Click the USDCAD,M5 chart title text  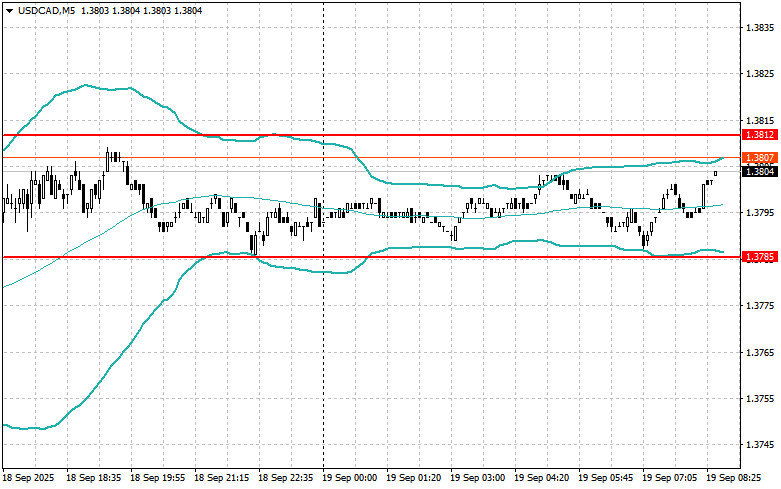click(46, 10)
